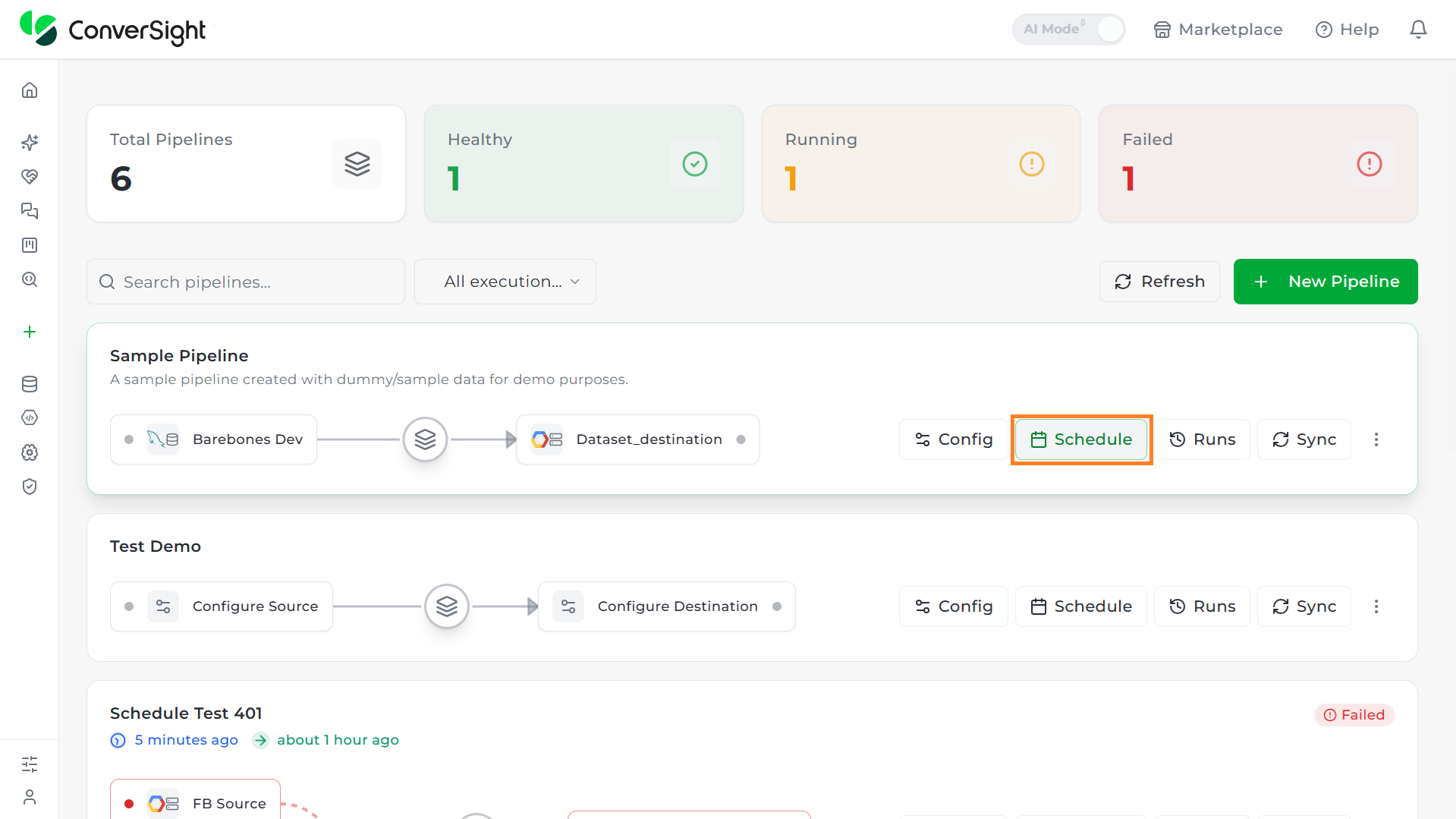Select the Barebones Dev source node
The height and width of the screenshot is (819, 1456).
[213, 439]
